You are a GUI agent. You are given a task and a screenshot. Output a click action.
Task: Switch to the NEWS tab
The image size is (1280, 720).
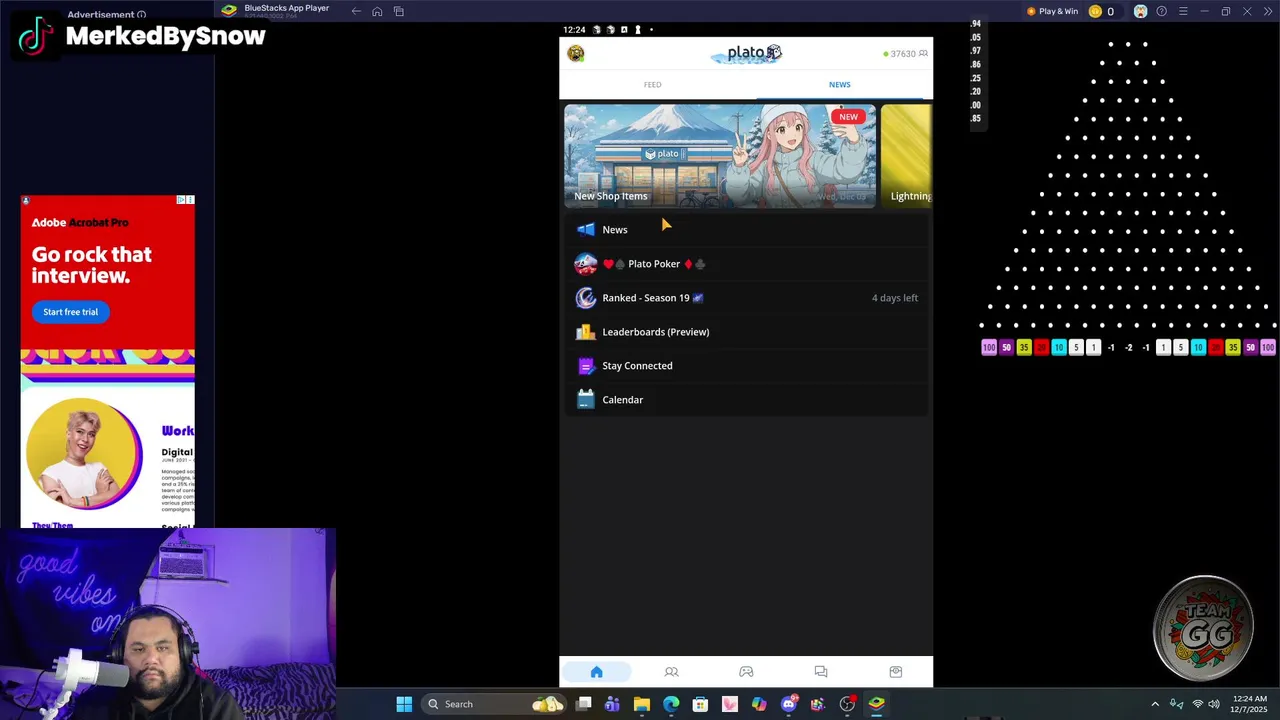pos(840,85)
